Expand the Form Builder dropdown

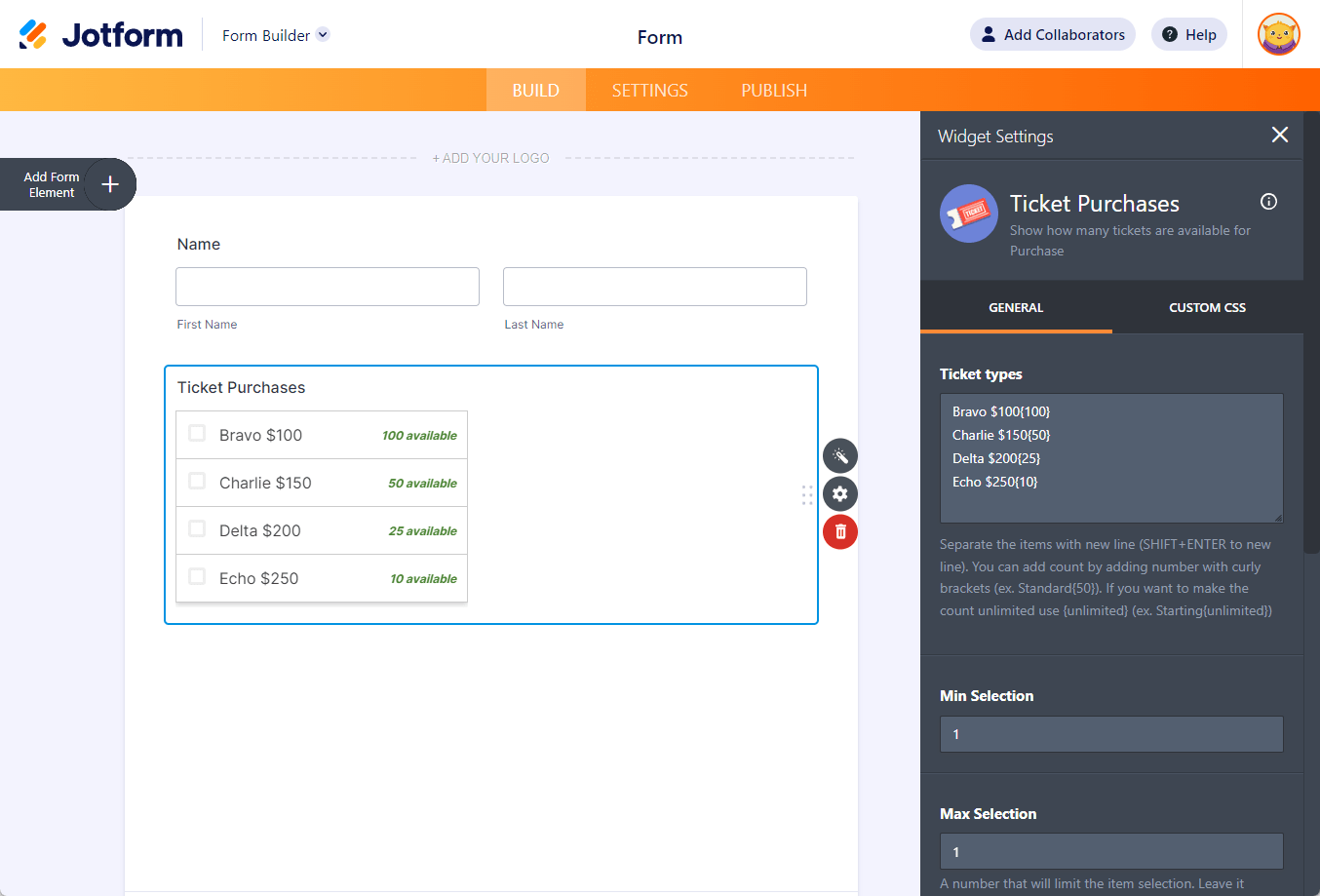point(276,35)
